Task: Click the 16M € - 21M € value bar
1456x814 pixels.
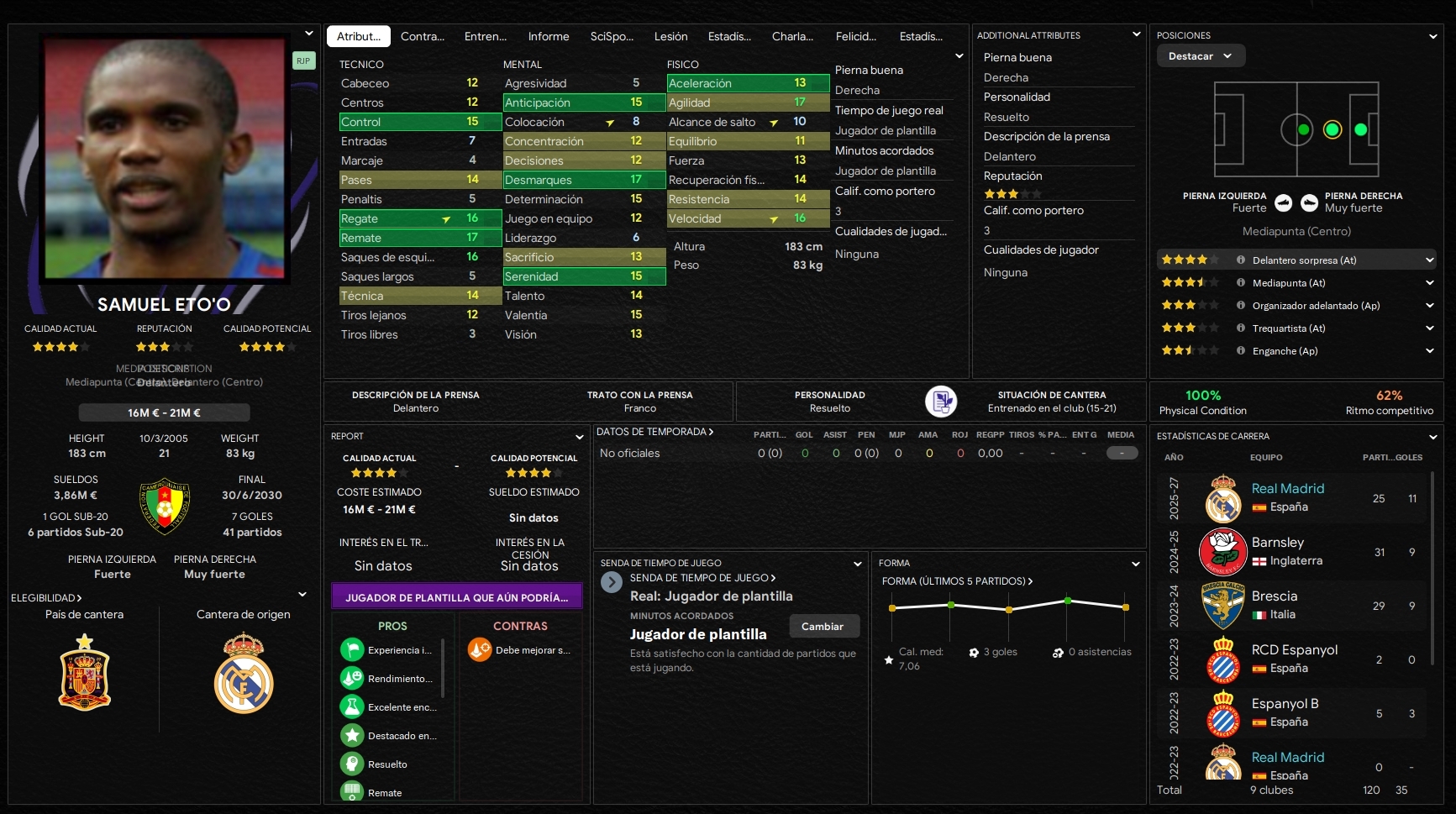Action: click(165, 412)
